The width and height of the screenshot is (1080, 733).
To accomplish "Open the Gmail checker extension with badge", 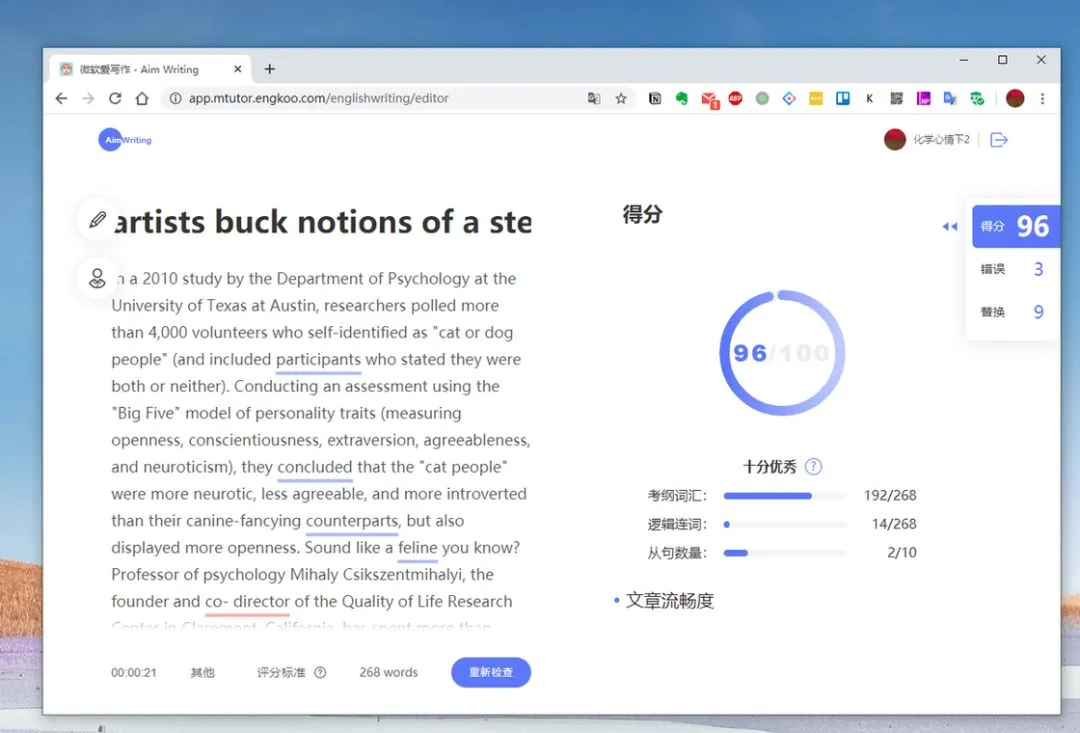I will (x=709, y=100).
